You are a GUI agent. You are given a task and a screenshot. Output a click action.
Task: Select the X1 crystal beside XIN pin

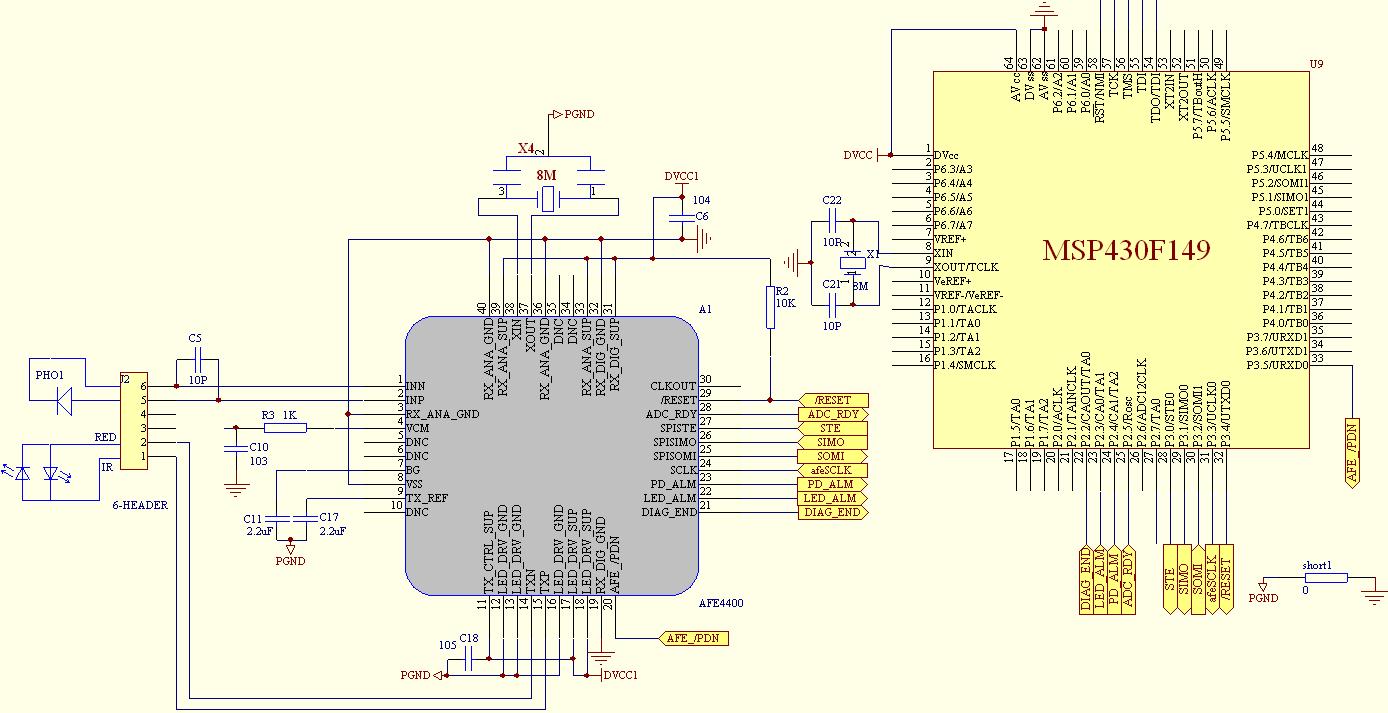853,262
